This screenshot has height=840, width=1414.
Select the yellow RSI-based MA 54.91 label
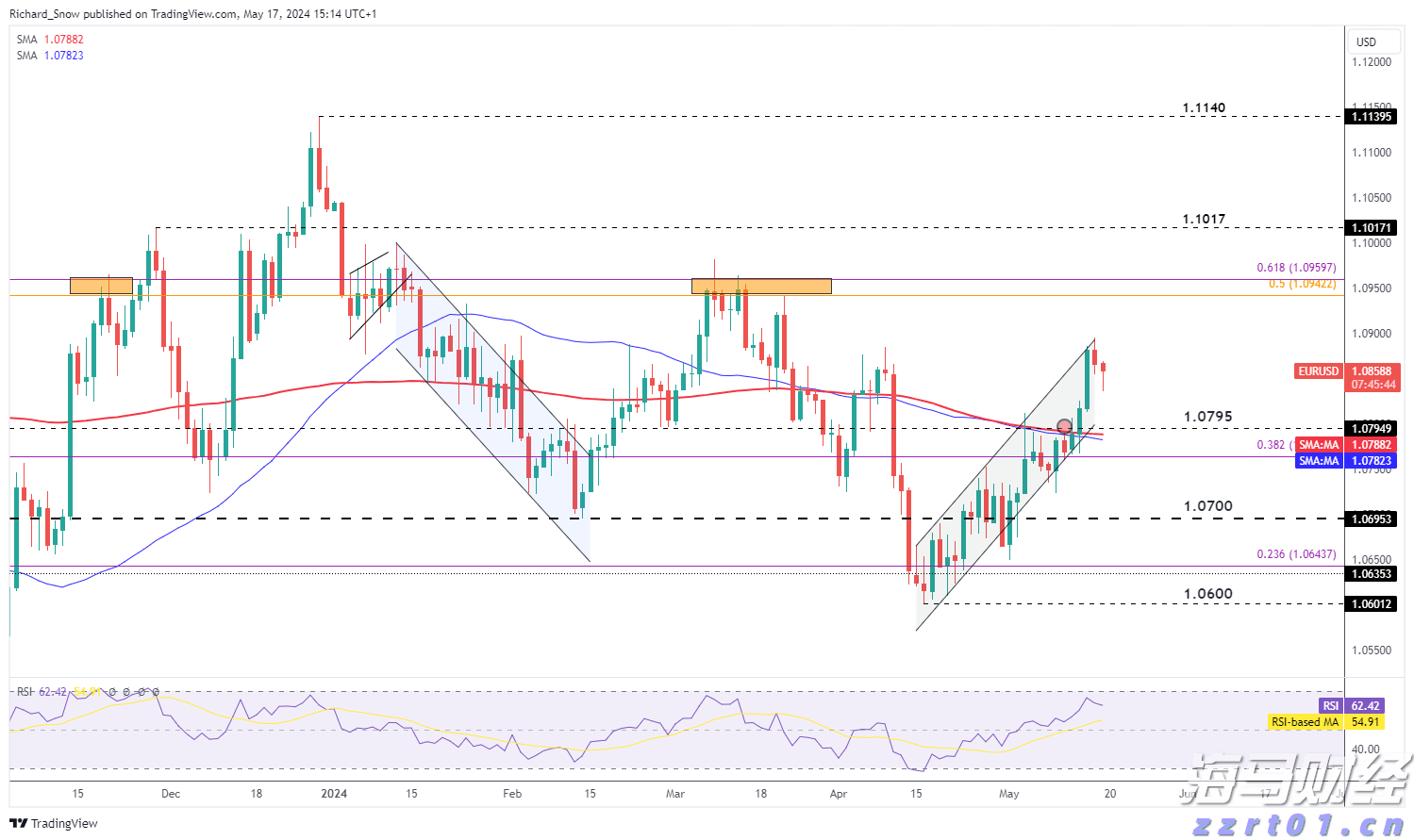[x=1306, y=722]
